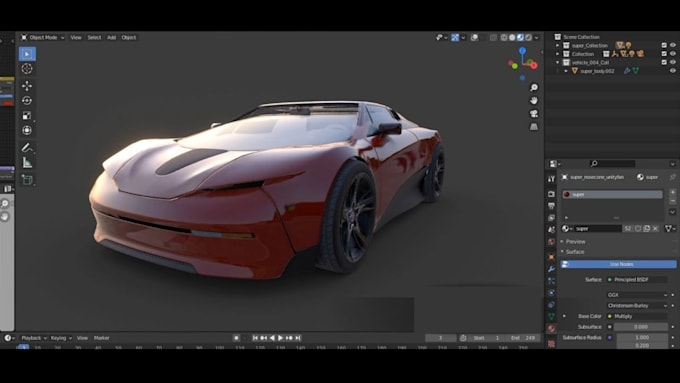
Task: Open the Render properties tab
Action: click(551, 194)
